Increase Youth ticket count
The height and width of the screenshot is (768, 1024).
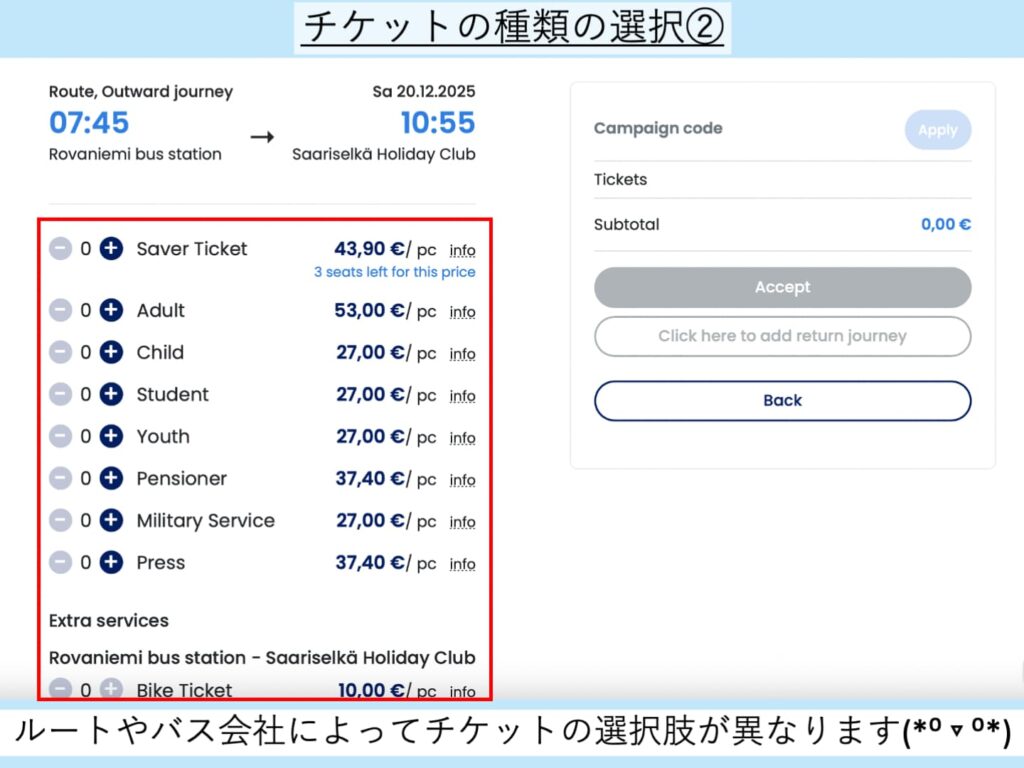pos(111,437)
